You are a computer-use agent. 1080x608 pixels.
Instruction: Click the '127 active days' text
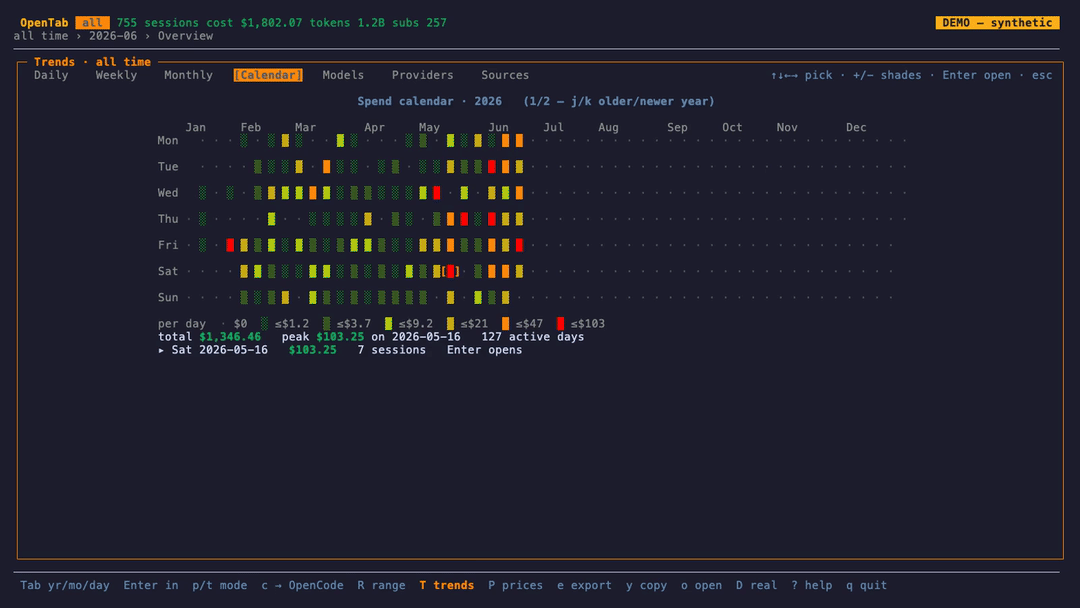click(532, 337)
